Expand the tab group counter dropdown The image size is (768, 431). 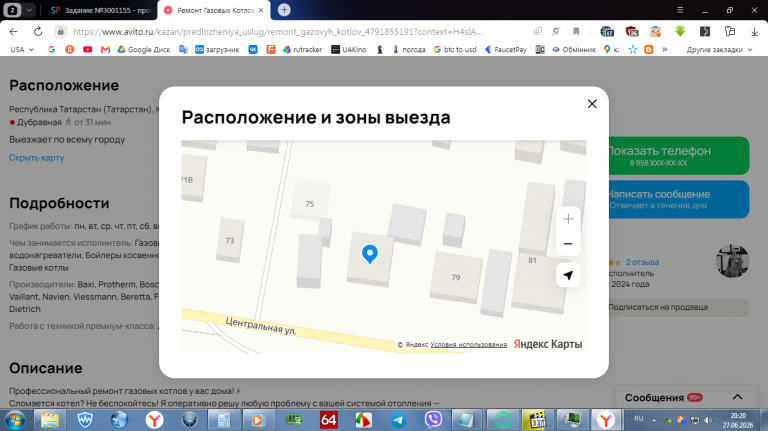(29, 10)
